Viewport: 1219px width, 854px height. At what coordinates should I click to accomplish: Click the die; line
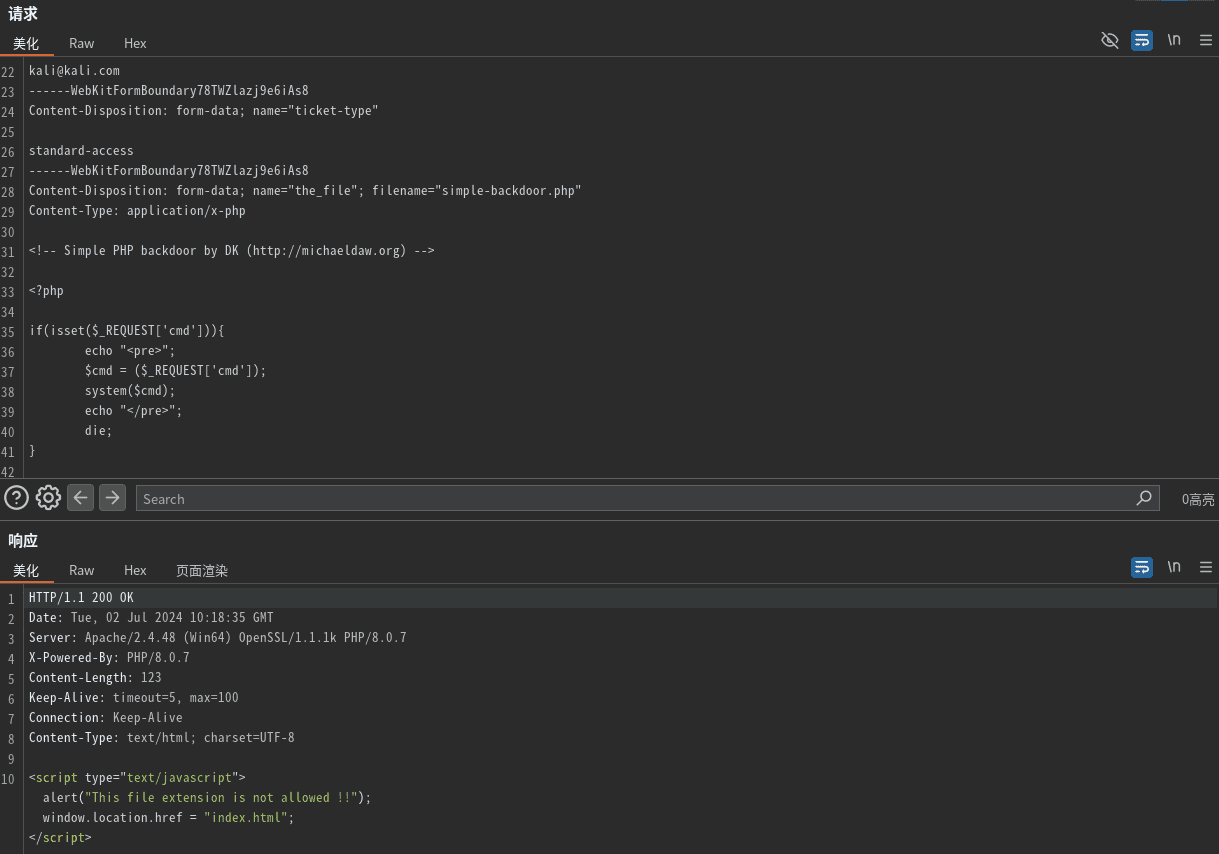pyautogui.click(x=99, y=431)
